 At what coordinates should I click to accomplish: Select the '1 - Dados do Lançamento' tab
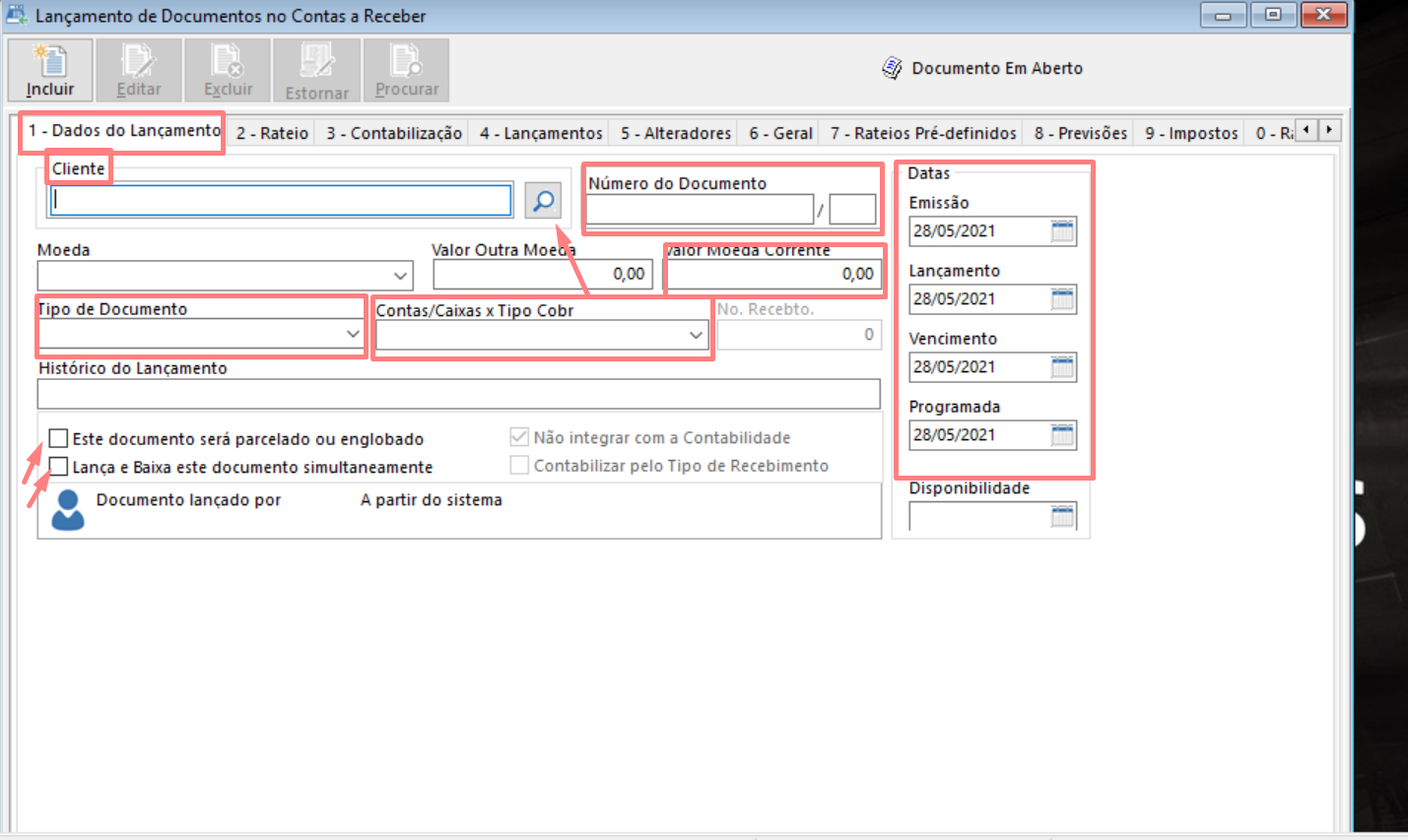coord(124,131)
